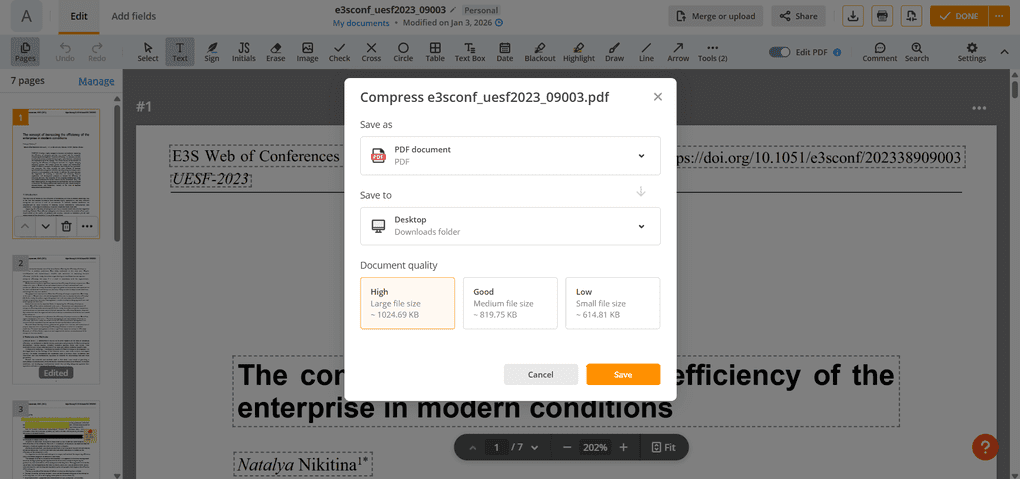1020x479 pixels.
Task: Select the Initials tool
Action: point(244,52)
